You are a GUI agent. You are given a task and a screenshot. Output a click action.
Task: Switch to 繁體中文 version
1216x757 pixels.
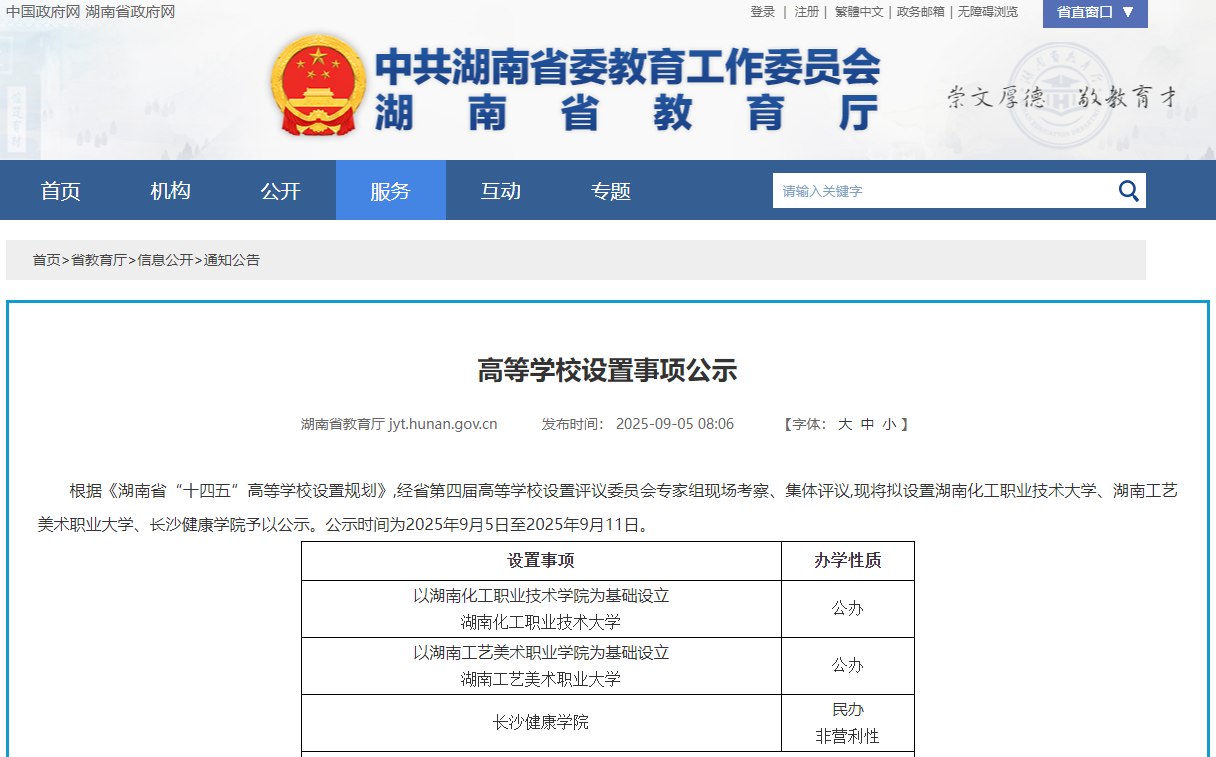pos(859,12)
